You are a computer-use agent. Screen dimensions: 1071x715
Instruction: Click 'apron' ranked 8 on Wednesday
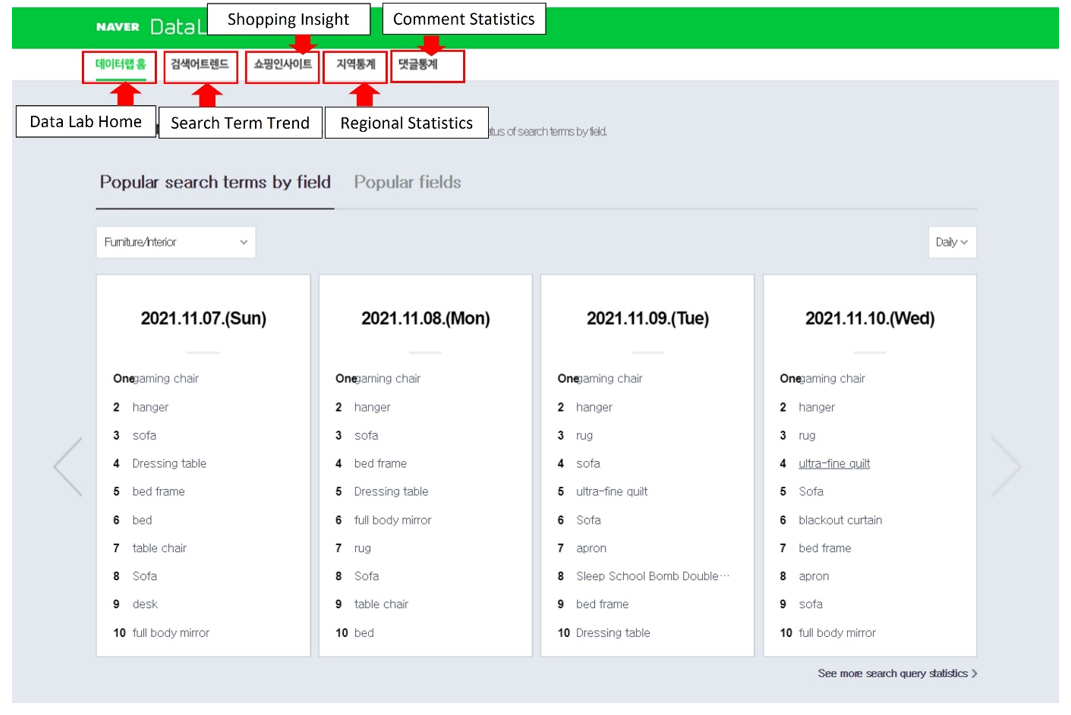pos(814,576)
